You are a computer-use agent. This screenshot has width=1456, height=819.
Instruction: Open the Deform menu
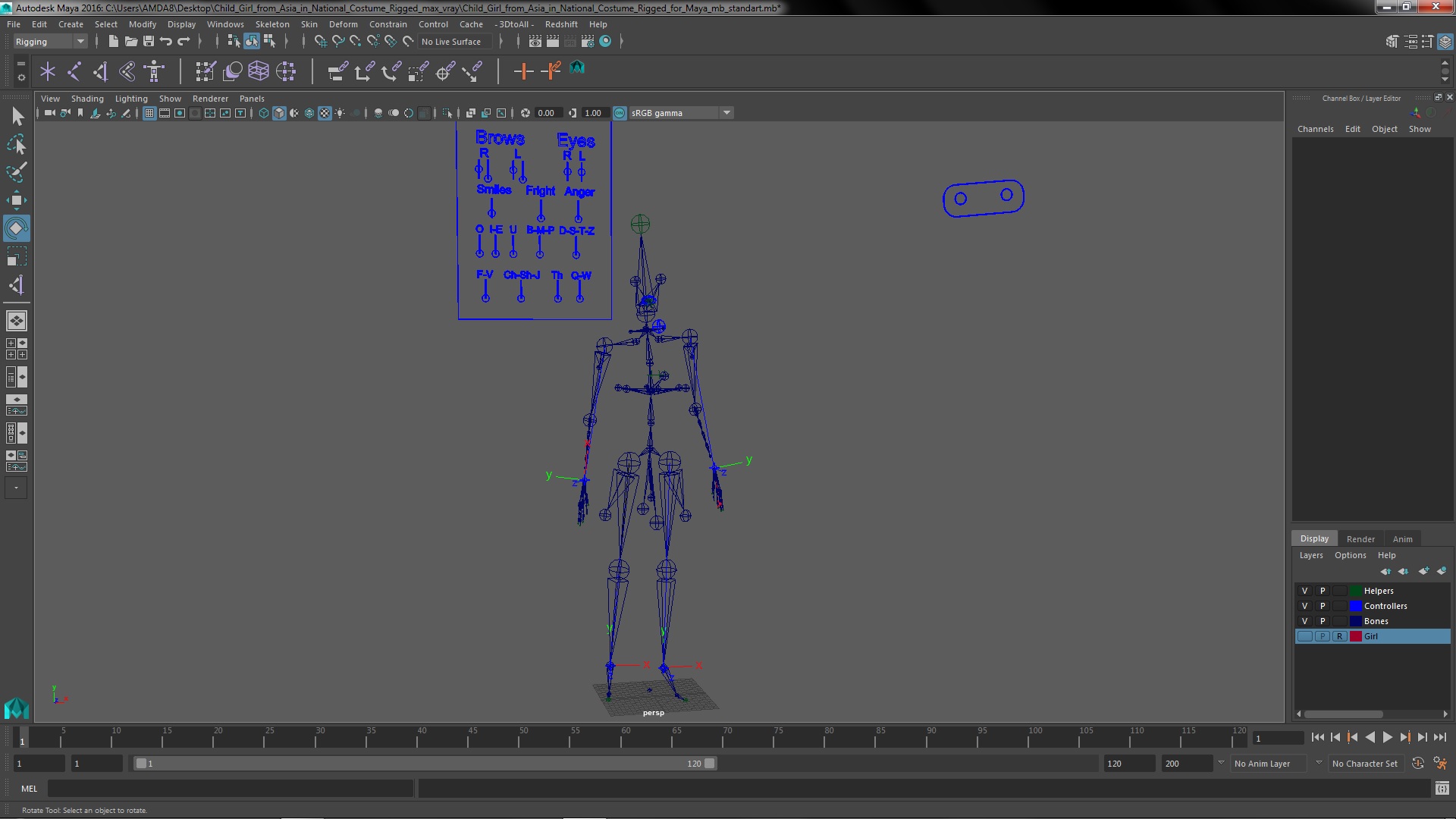tap(343, 24)
